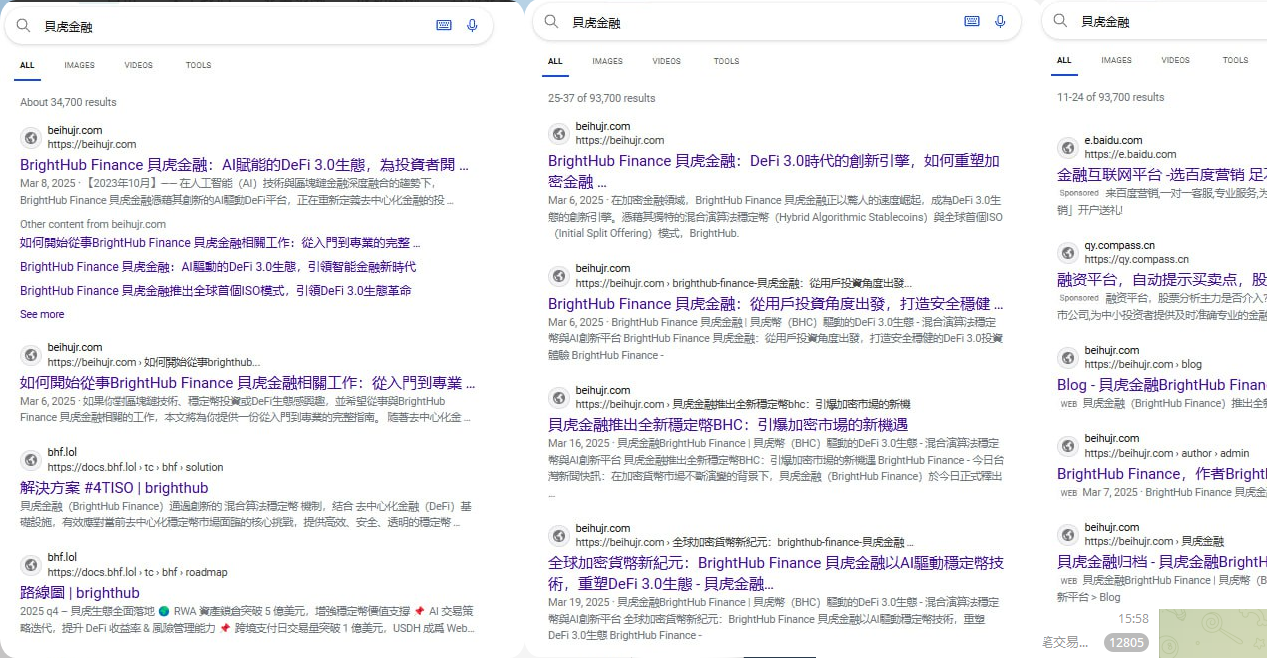Click the globe favicon above '貝虎金融推出全新穩定幣BHC' result
1267x658 pixels.
point(558,397)
